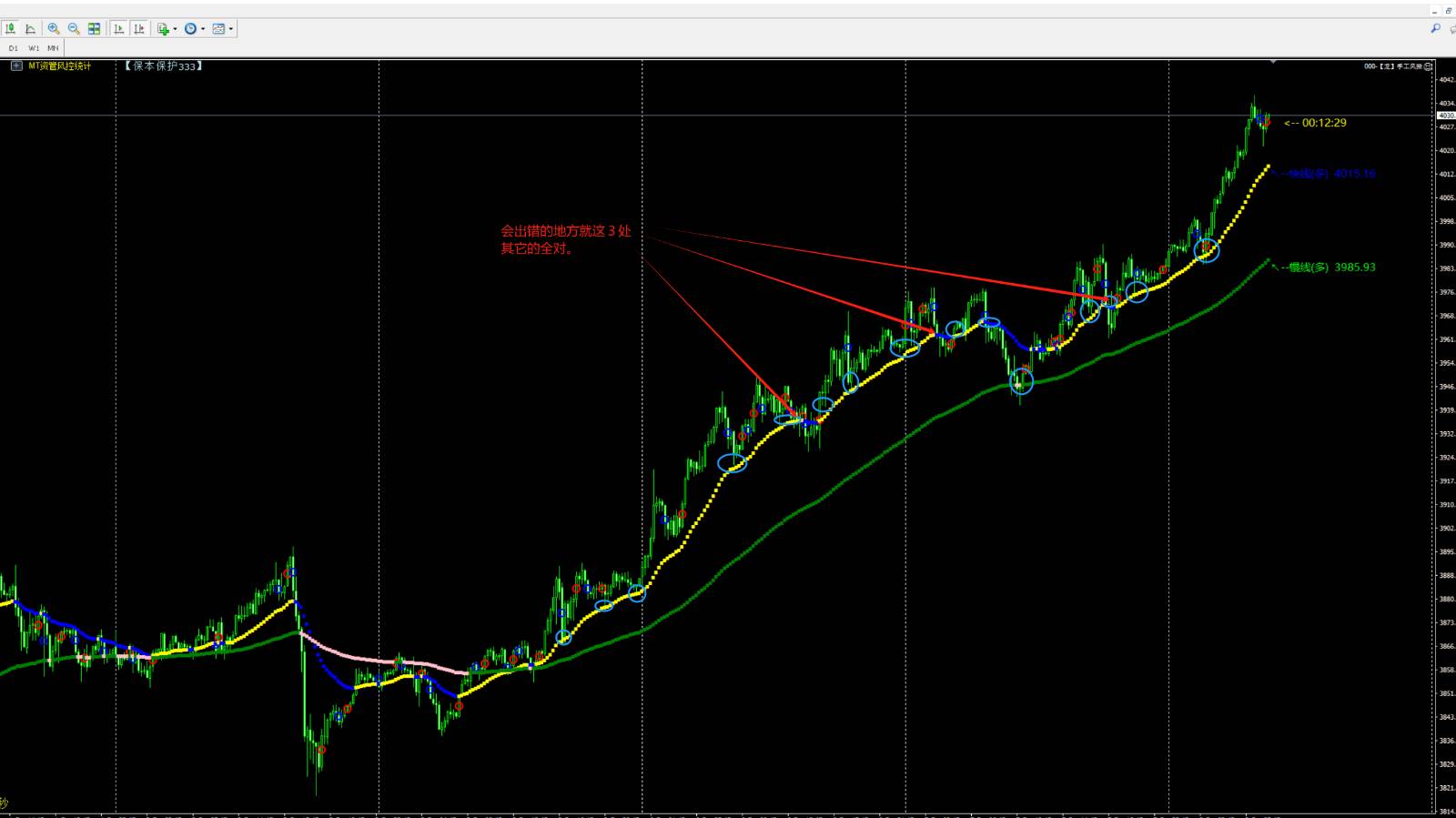Click the 3814 level on the price scale
The image size is (1456, 818).
coord(1447,812)
